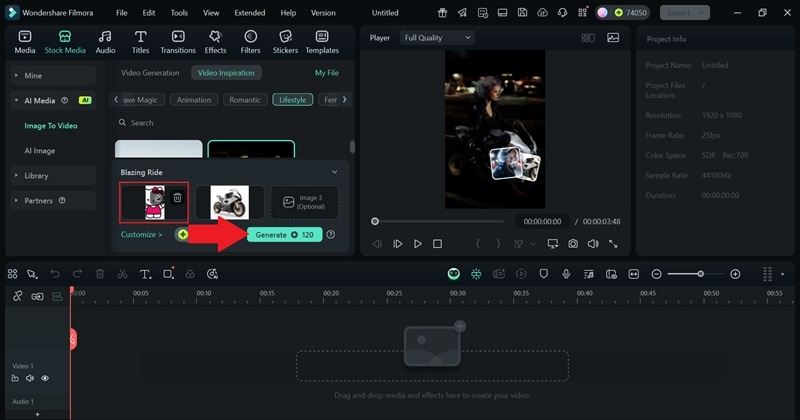The width and height of the screenshot is (800, 420).
Task: Select the Crop tool in timeline toolbar
Action: (168, 274)
